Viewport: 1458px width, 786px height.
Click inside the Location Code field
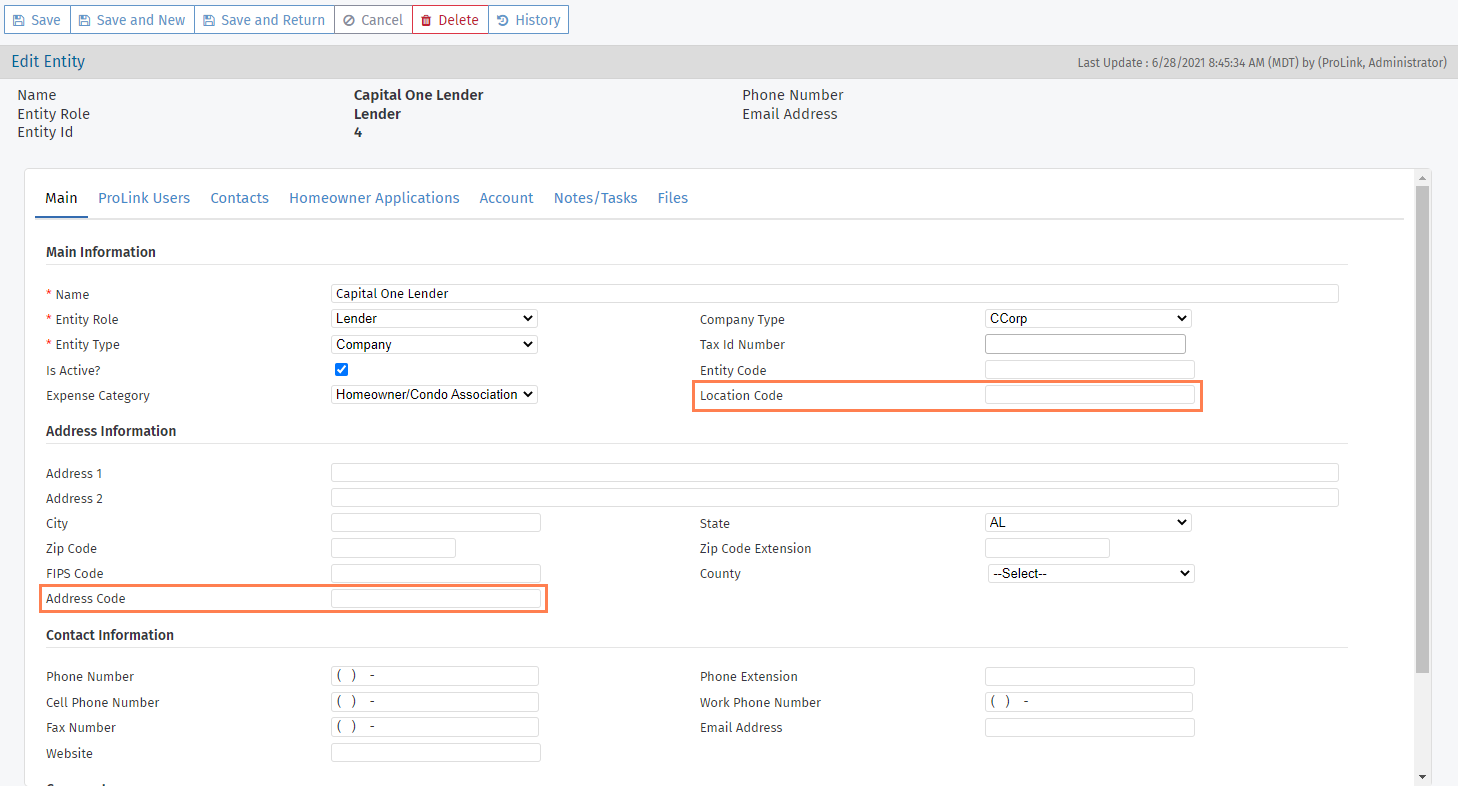pyautogui.click(x=1090, y=395)
